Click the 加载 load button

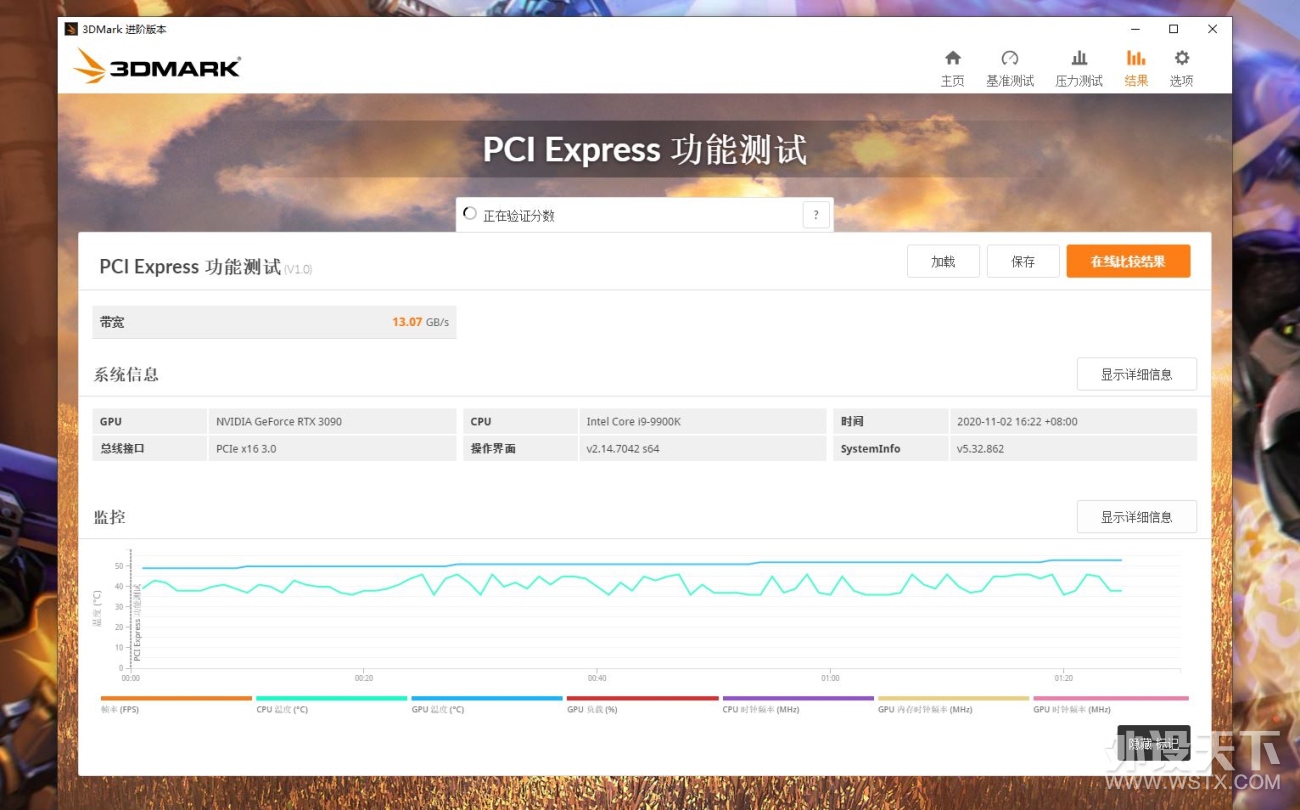[943, 261]
